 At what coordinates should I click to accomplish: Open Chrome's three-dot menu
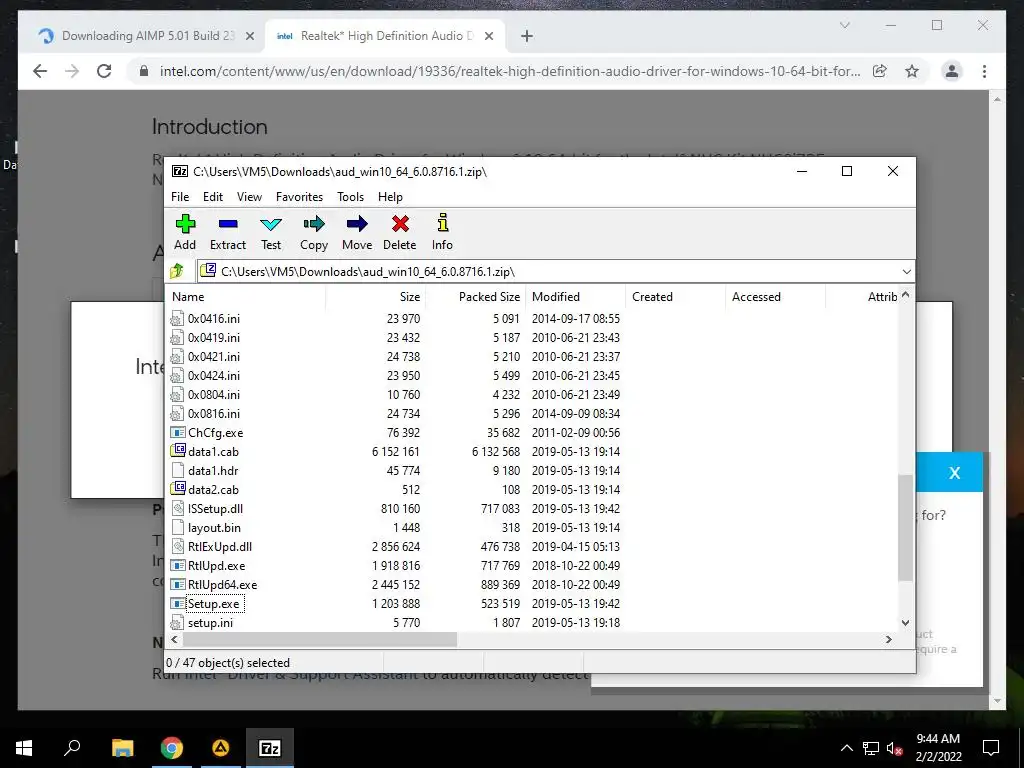[x=984, y=71]
